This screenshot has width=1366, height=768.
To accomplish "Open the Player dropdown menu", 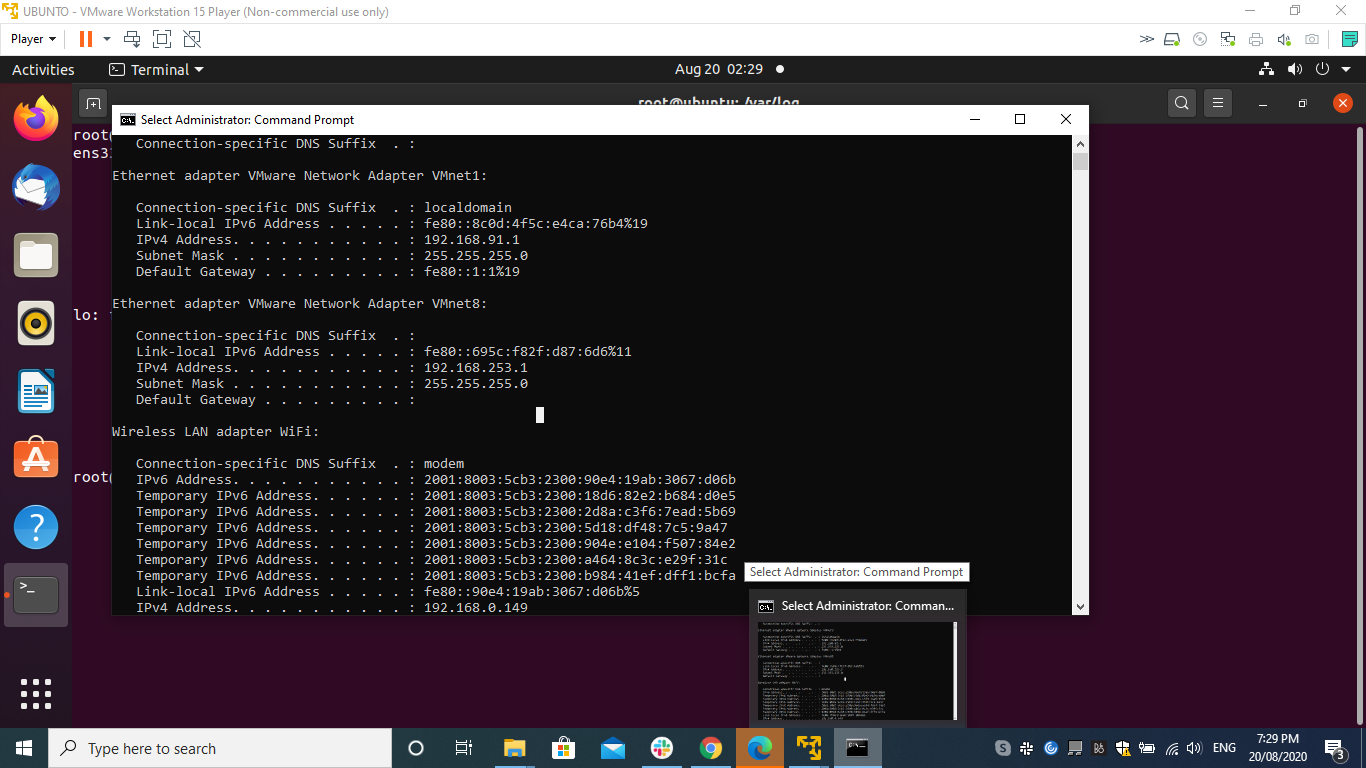I will pos(33,39).
